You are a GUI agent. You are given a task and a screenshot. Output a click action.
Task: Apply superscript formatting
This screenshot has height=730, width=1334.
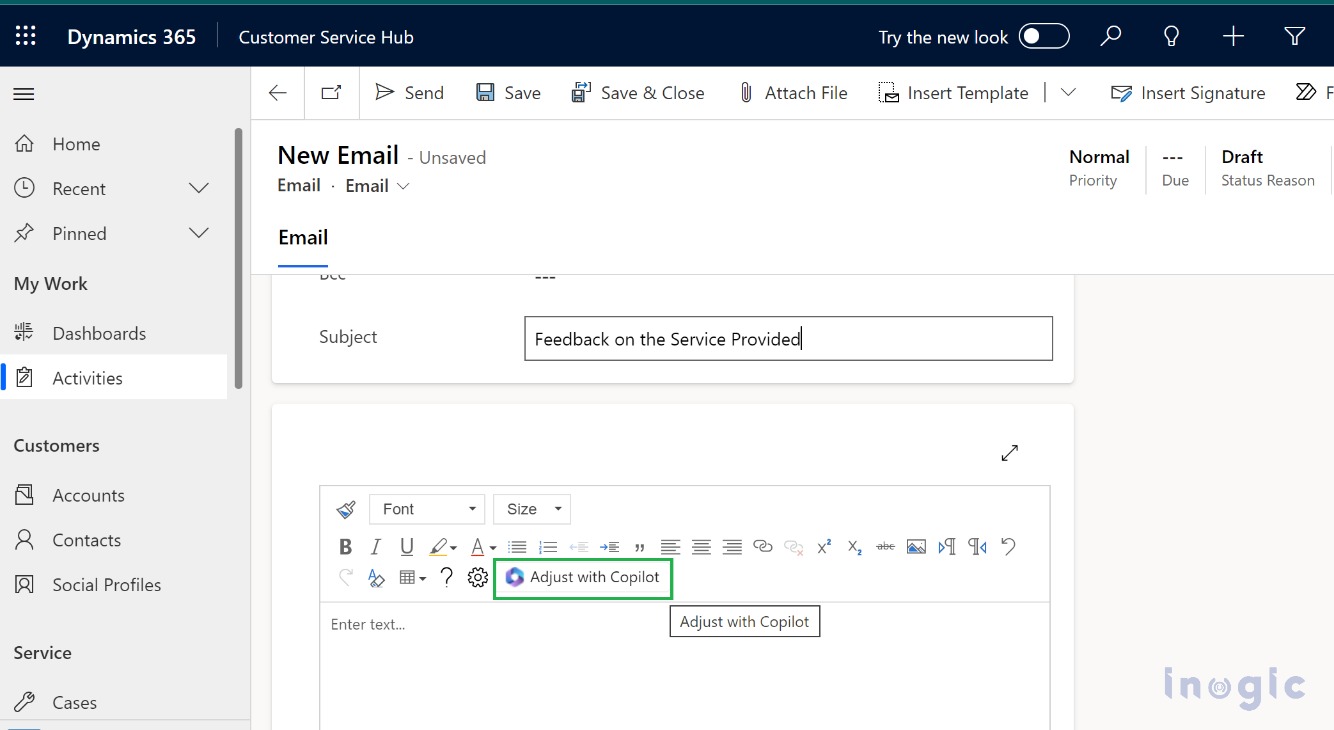coord(824,547)
